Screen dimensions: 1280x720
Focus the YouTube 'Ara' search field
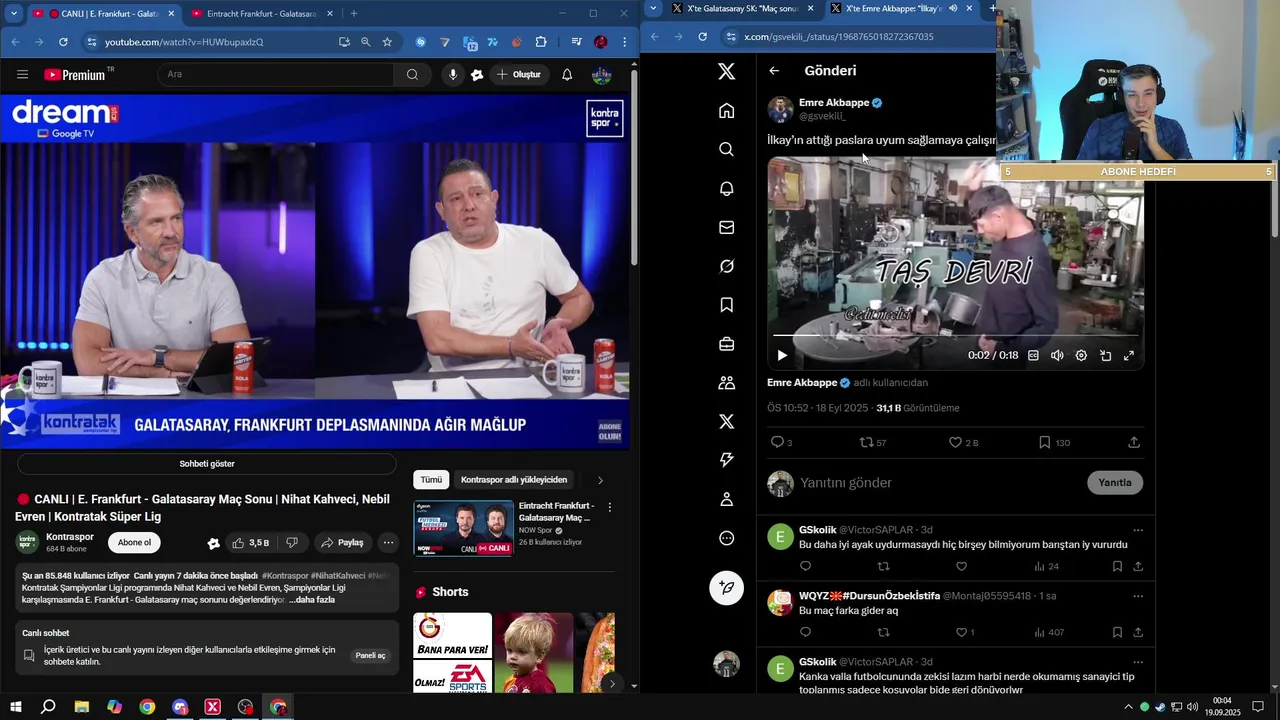[x=275, y=74]
